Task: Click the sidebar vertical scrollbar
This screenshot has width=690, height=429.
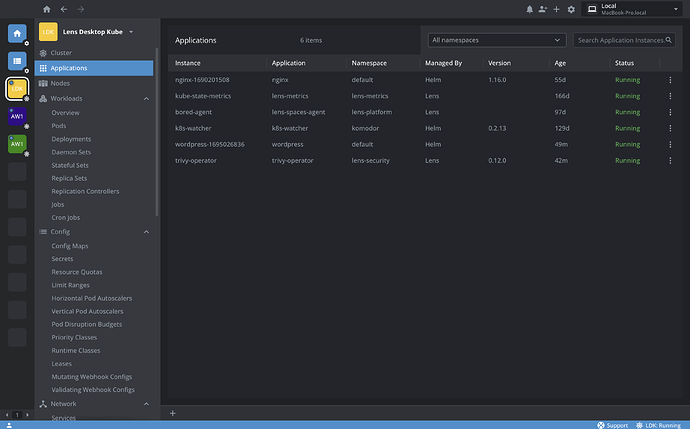Action: pos(157,132)
